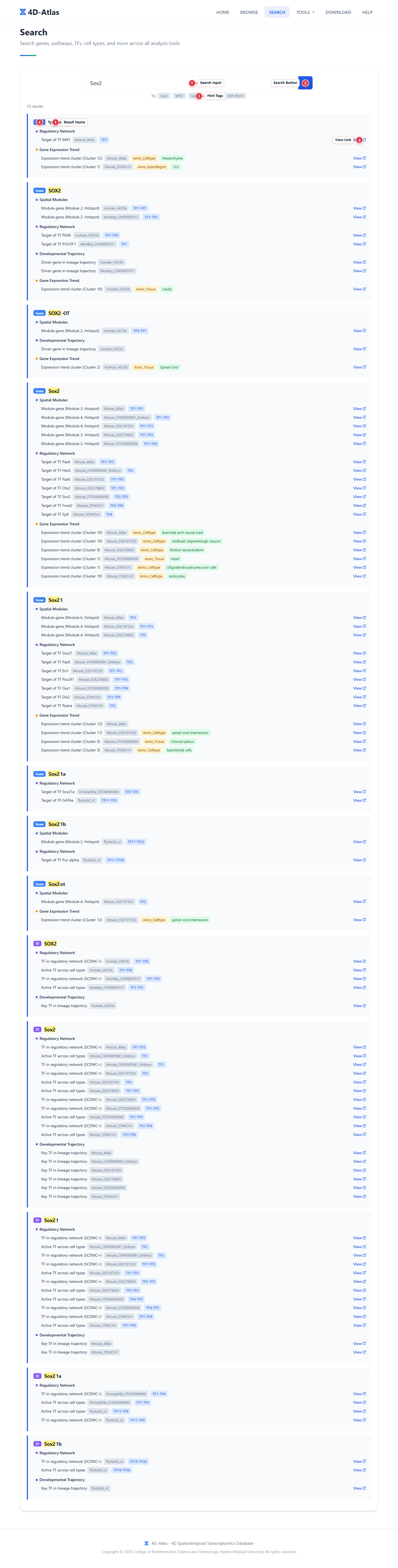Go to BROWSE in the navbar
Image resolution: width=398 pixels, height=1568 pixels.
249,12
